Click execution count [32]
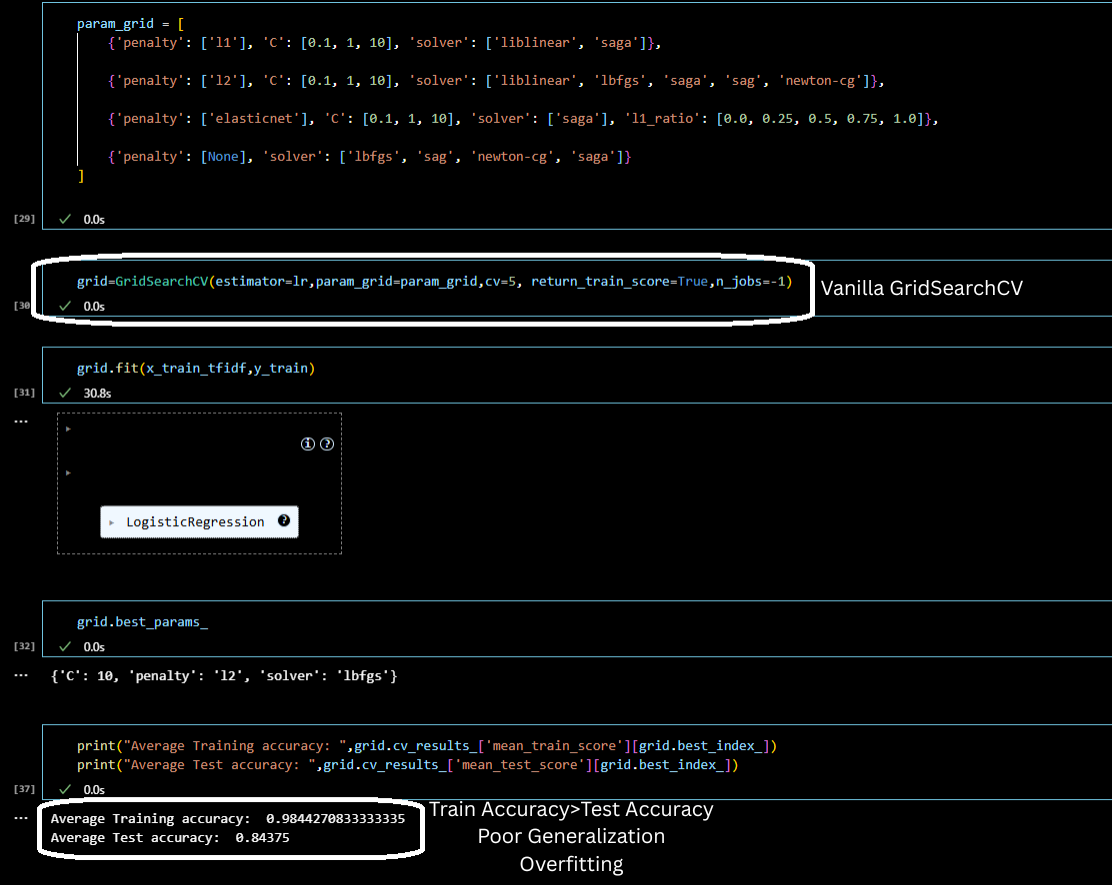The image size is (1112, 886). click(24, 646)
